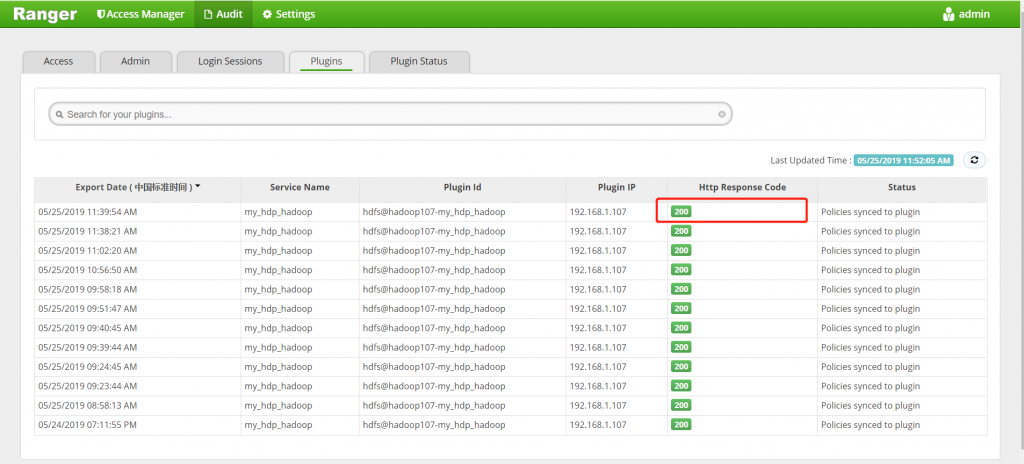Screen dimensions: 1024x464
Task: Select export date 05/25/2019 09:24:45 AM
Action: (x=88, y=367)
